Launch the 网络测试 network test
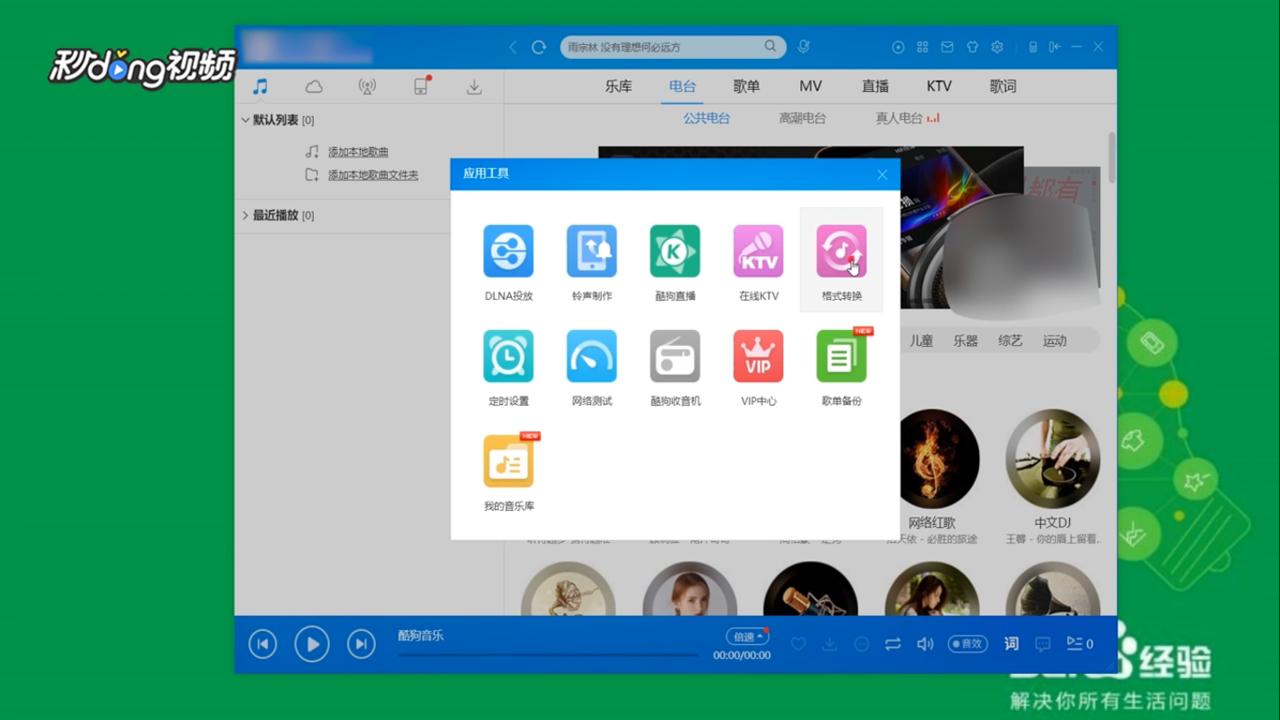Viewport: 1280px width, 720px height. (x=592, y=368)
